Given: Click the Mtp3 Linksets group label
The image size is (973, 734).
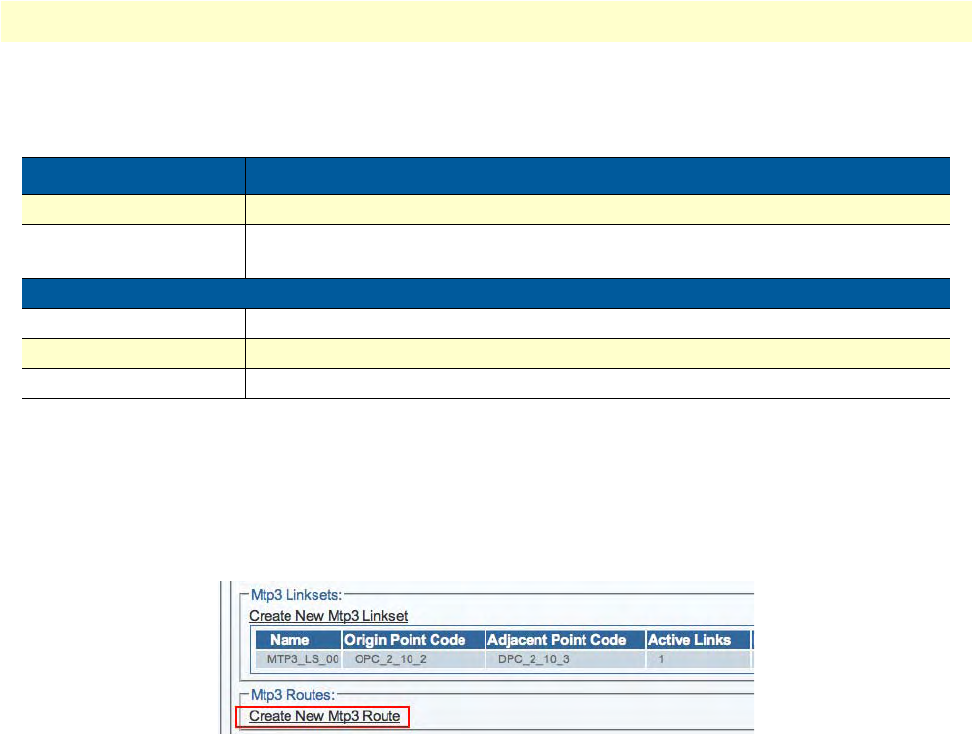Looking at the screenshot, I should tap(294, 594).
